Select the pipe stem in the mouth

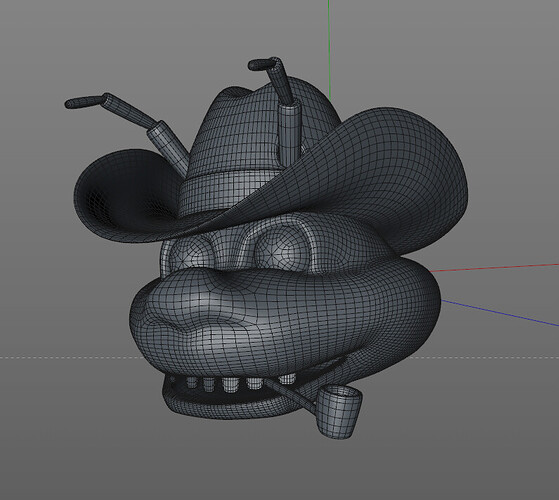pos(291,395)
